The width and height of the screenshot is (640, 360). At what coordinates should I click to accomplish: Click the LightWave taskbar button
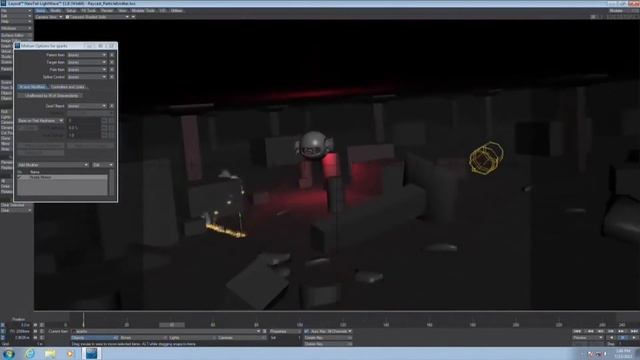[91, 353]
